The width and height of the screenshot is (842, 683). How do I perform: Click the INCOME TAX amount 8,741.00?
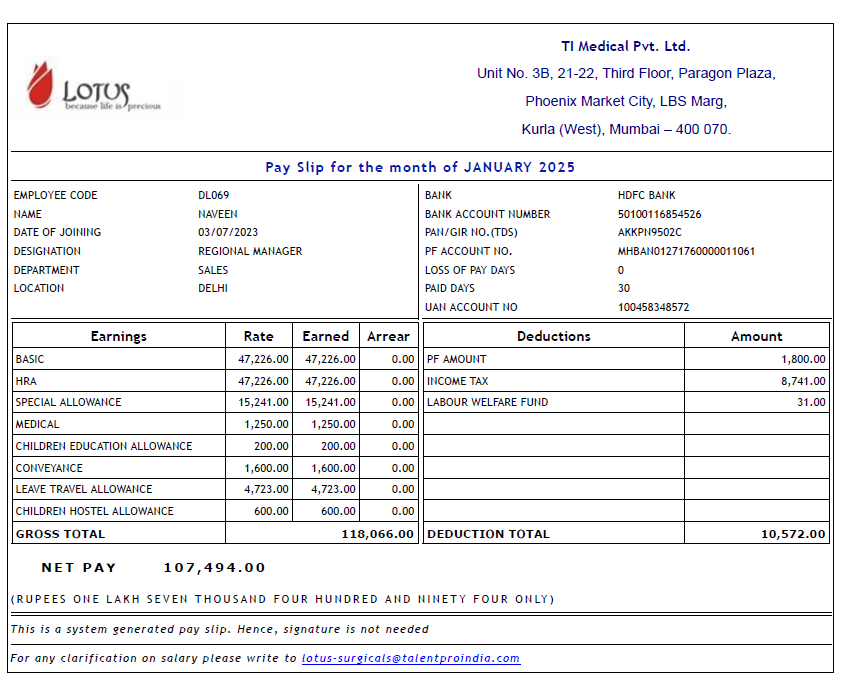pyautogui.click(x=803, y=381)
